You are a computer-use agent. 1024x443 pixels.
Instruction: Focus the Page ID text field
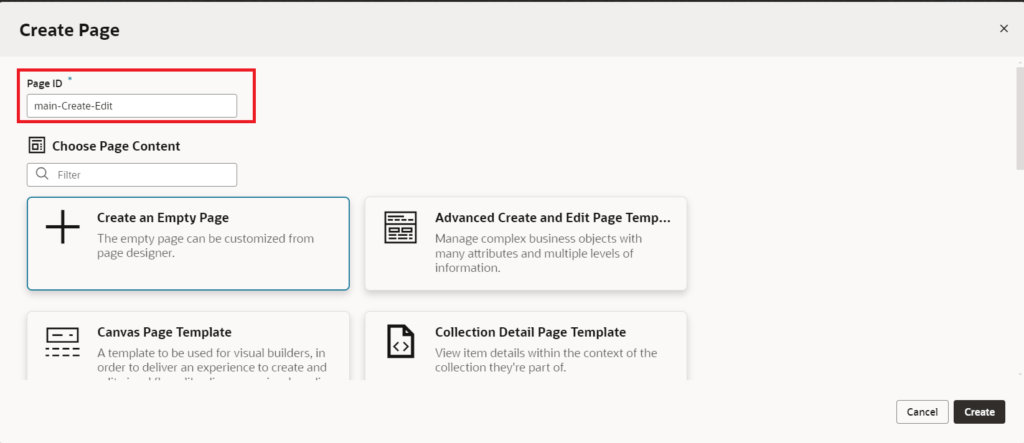[x=132, y=106]
